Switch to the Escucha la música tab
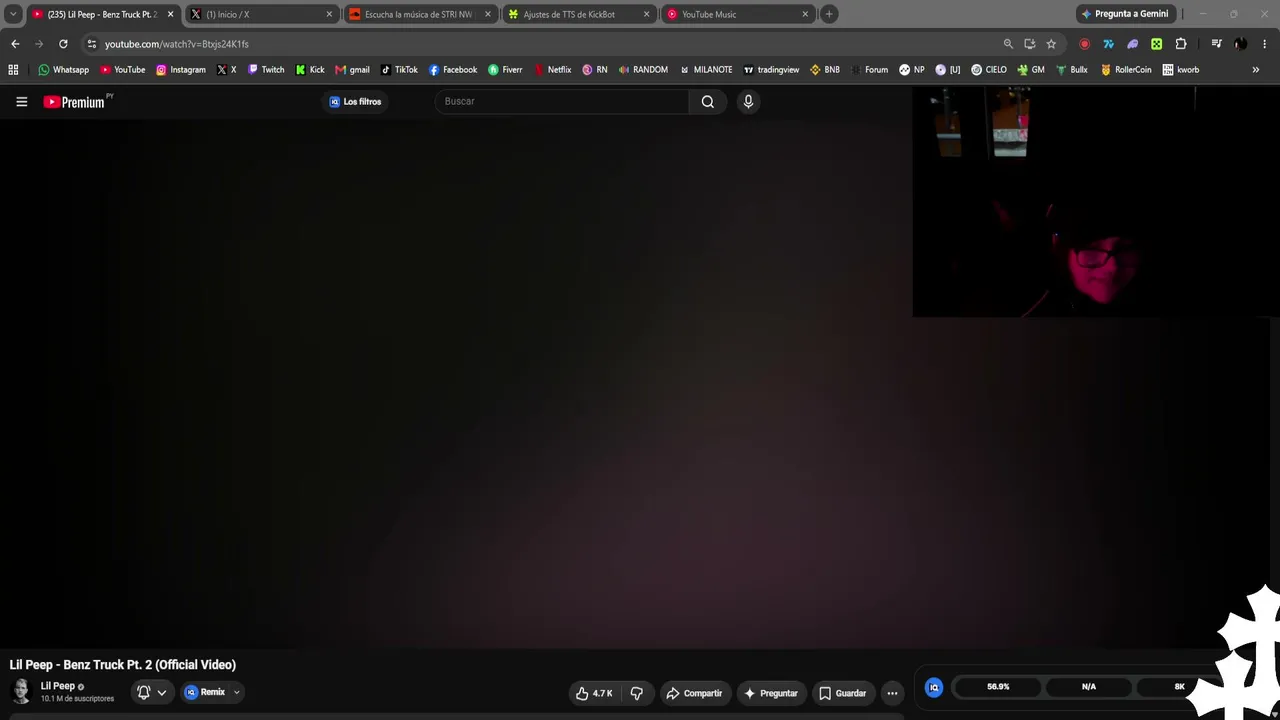1280x720 pixels. pyautogui.click(x=420, y=14)
